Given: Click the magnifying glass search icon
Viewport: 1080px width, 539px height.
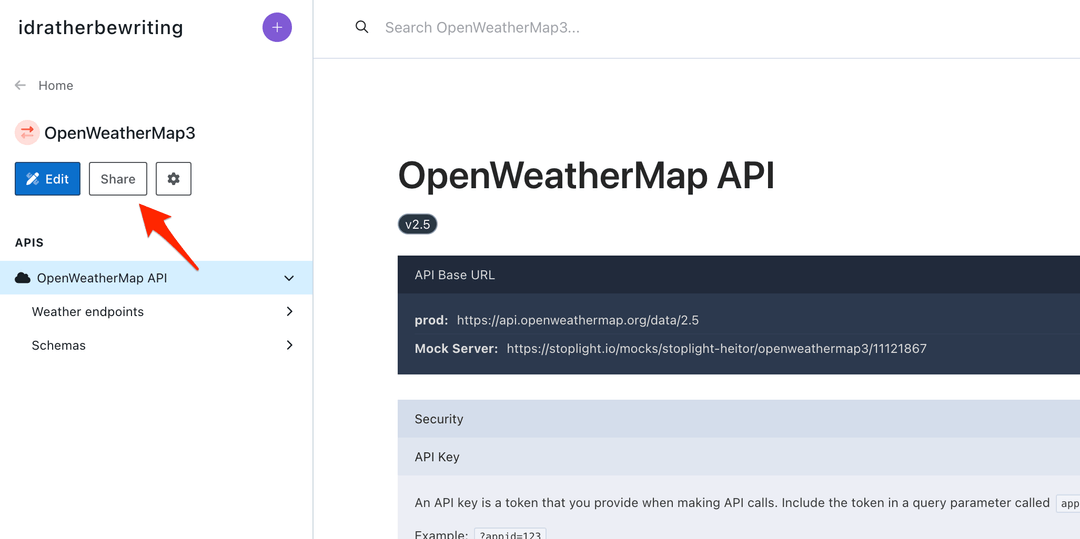Looking at the screenshot, I should click(x=362, y=27).
